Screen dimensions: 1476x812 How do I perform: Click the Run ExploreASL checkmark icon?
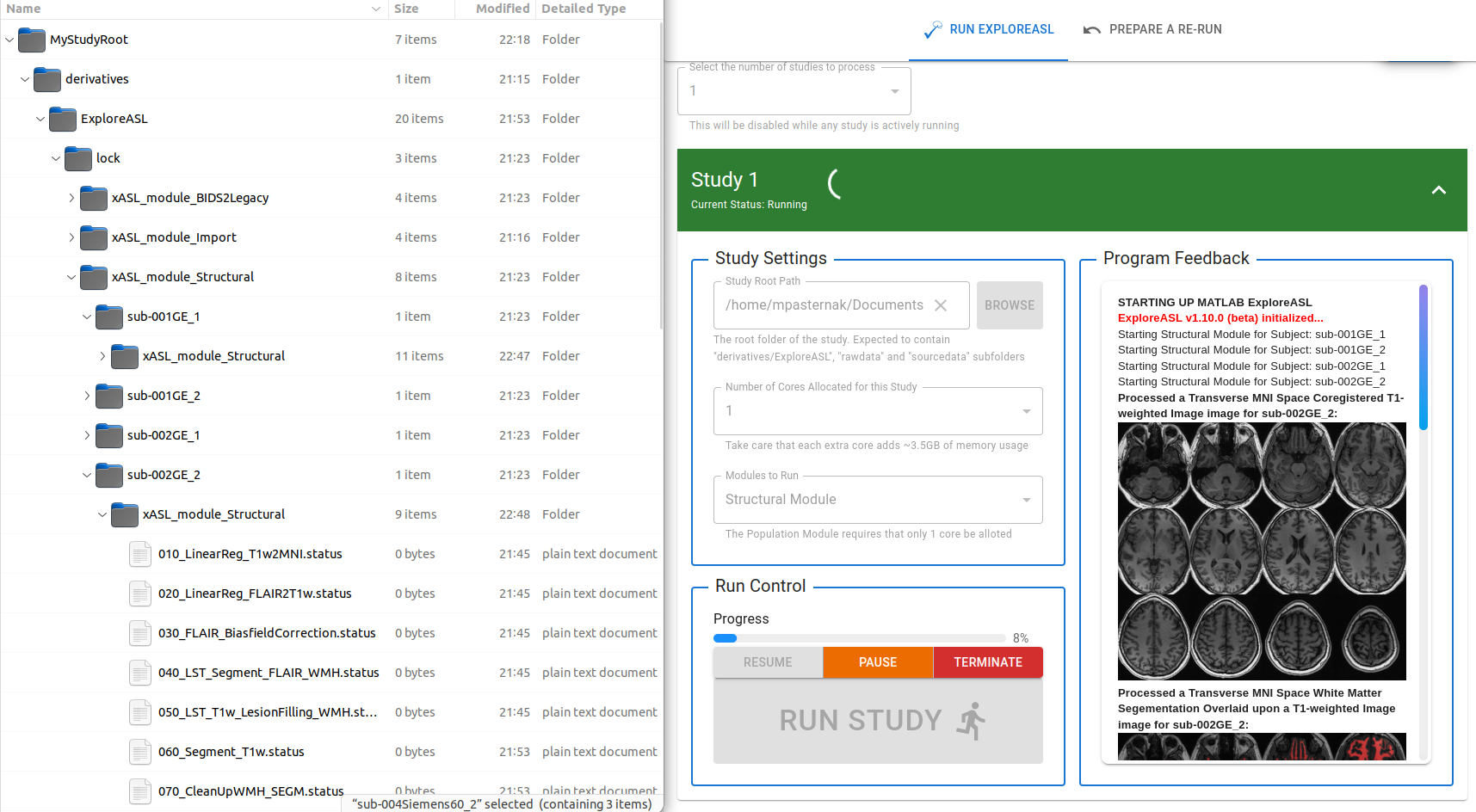(932, 30)
